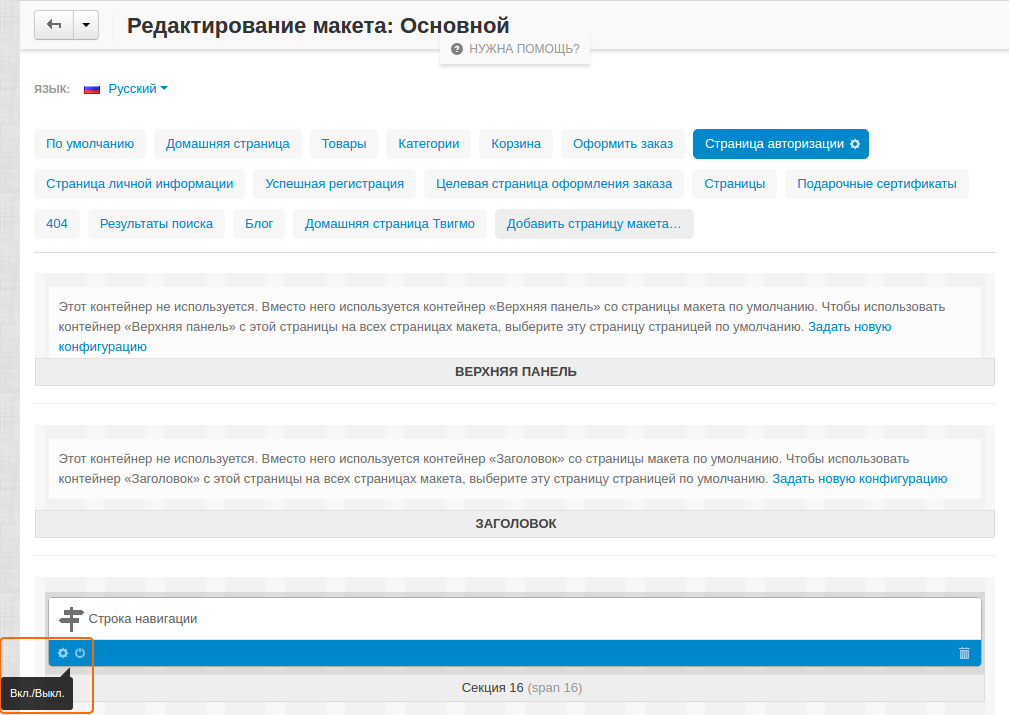Follow Задать новую конфигурацию link in Заголовок block
This screenshot has width=1009, height=715.
(x=858, y=478)
